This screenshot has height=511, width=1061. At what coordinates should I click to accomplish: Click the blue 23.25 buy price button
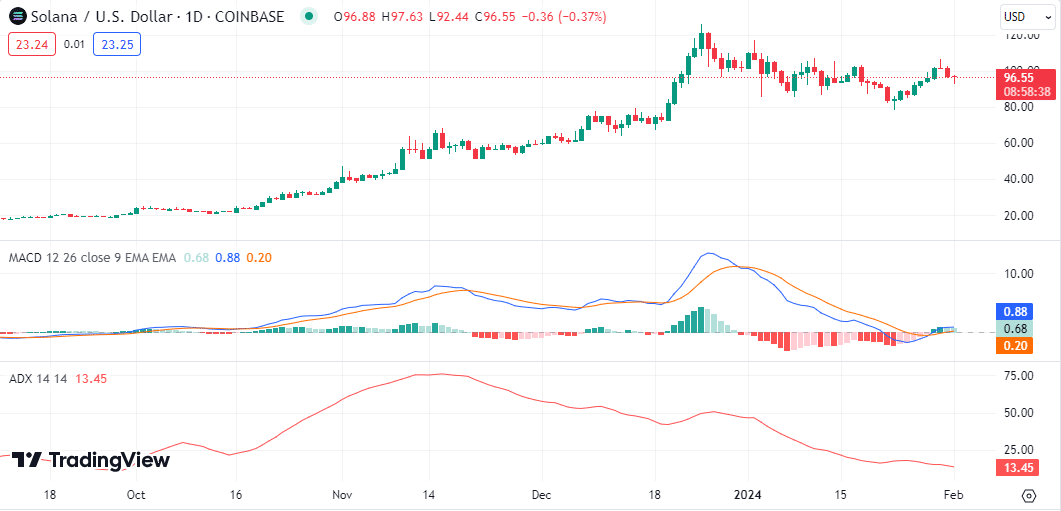tap(117, 44)
